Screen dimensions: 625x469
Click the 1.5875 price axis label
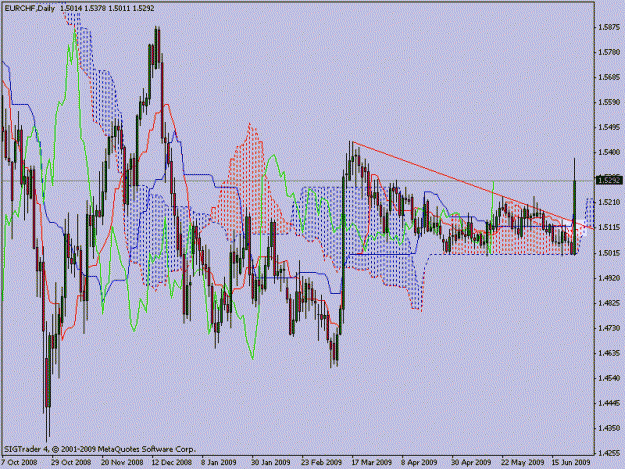(x=609, y=27)
